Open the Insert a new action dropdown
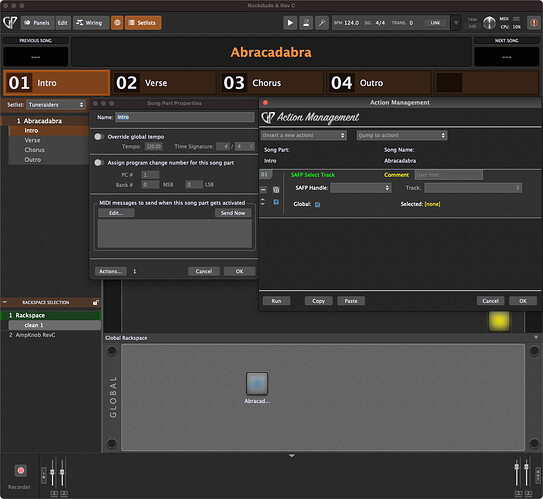543x499 pixels. pos(304,135)
